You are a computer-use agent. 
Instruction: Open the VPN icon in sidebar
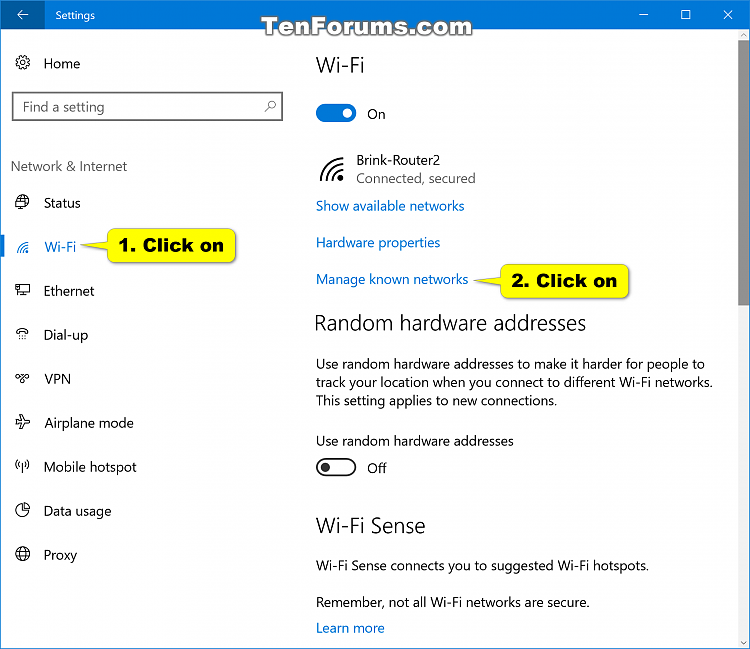point(23,379)
